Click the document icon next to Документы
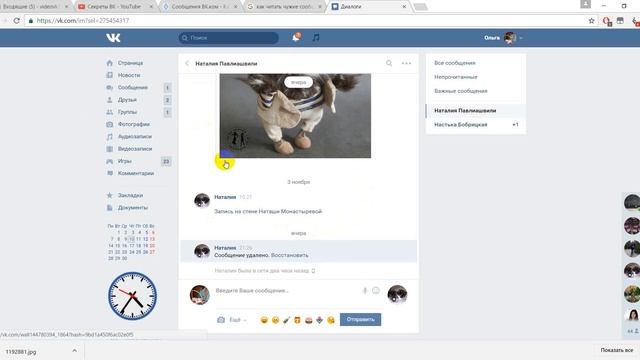 point(109,207)
